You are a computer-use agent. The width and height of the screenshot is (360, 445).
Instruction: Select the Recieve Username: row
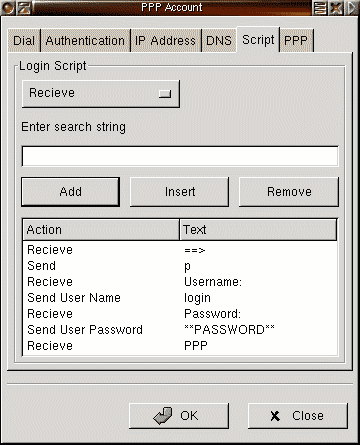click(x=180, y=282)
